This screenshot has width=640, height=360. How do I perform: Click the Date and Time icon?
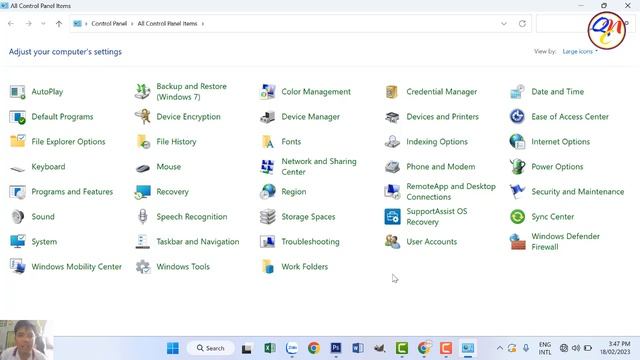tap(517, 92)
